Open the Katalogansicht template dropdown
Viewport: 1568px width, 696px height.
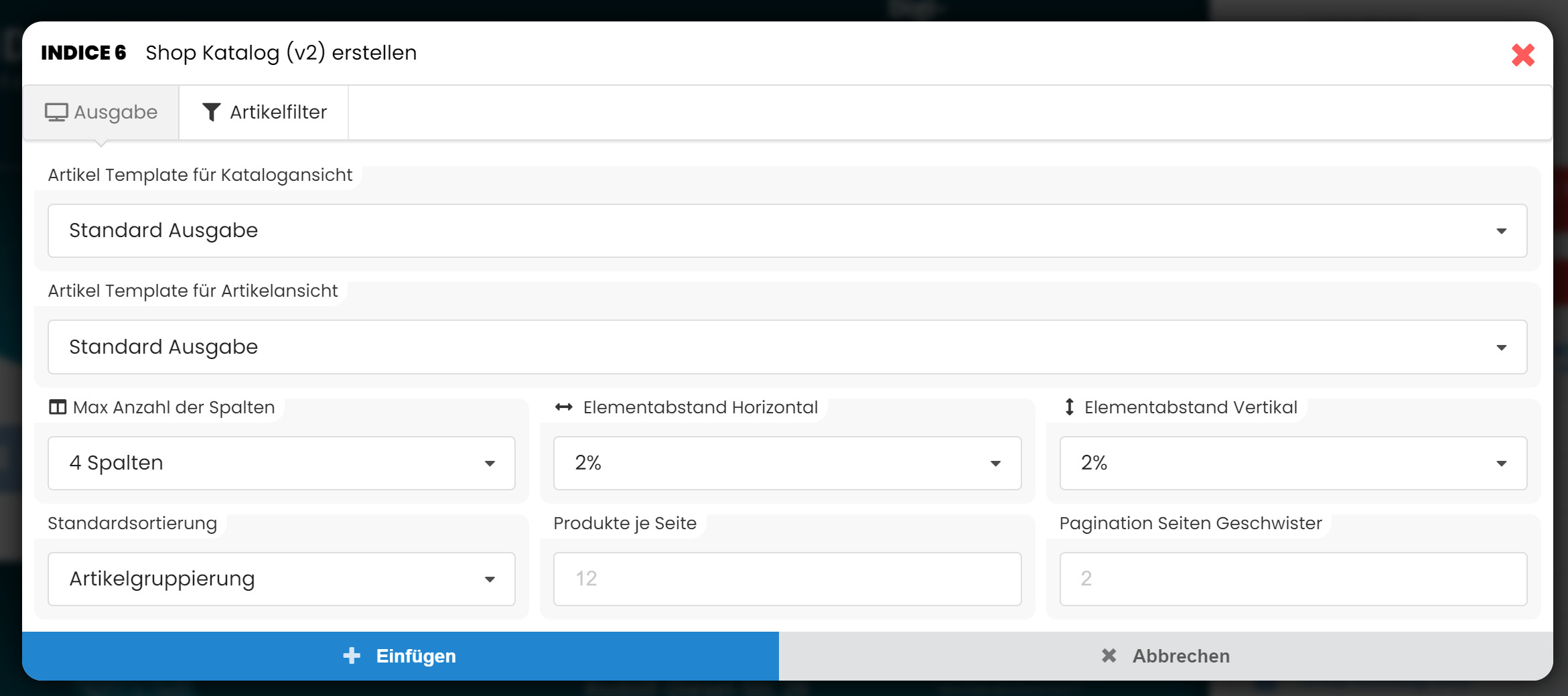[787, 231]
